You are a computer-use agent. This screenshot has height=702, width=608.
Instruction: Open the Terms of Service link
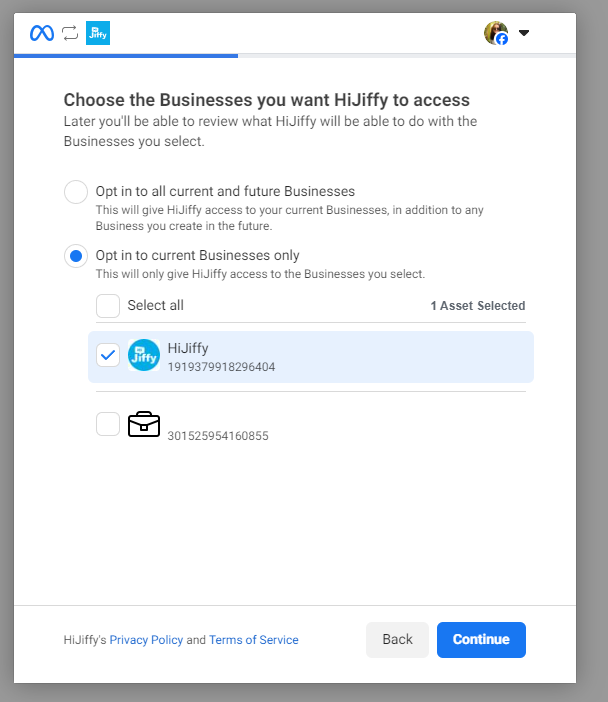[x=253, y=640]
